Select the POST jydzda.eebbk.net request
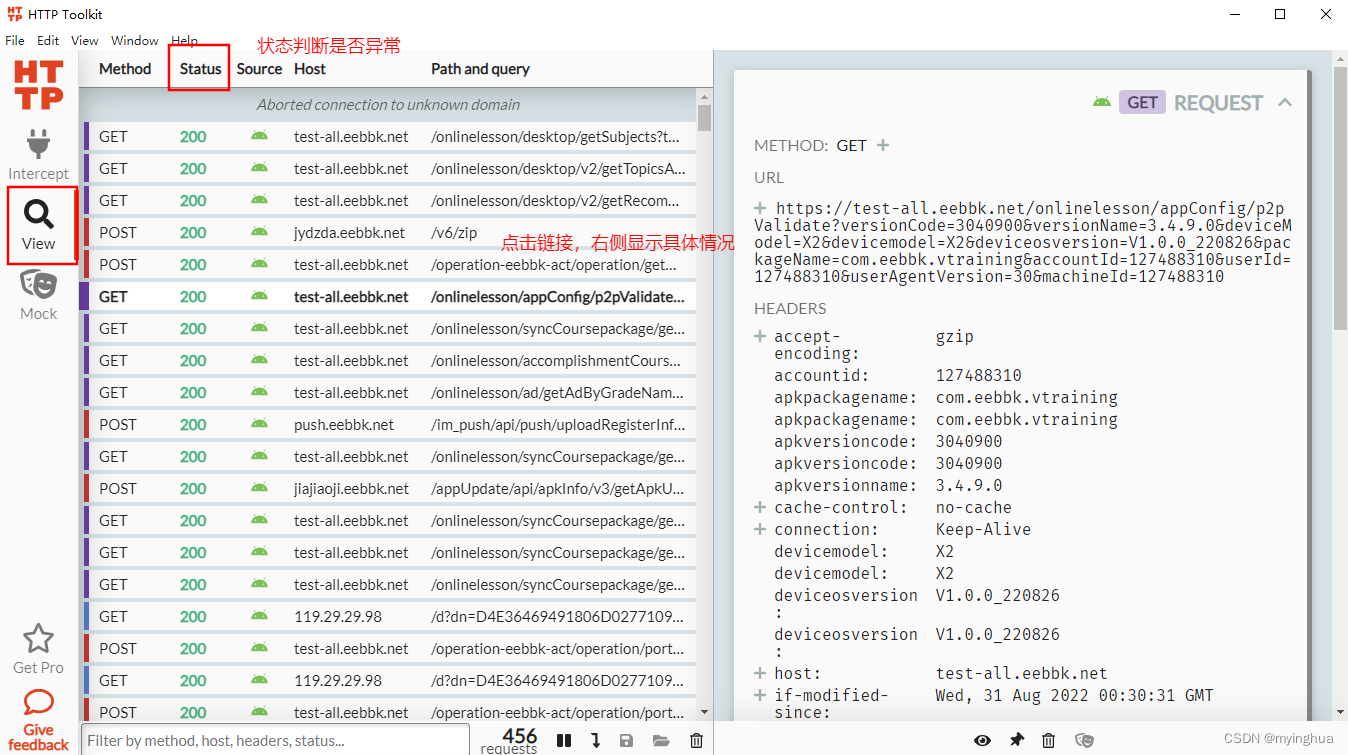The height and width of the screenshot is (755, 1348). pos(388,232)
